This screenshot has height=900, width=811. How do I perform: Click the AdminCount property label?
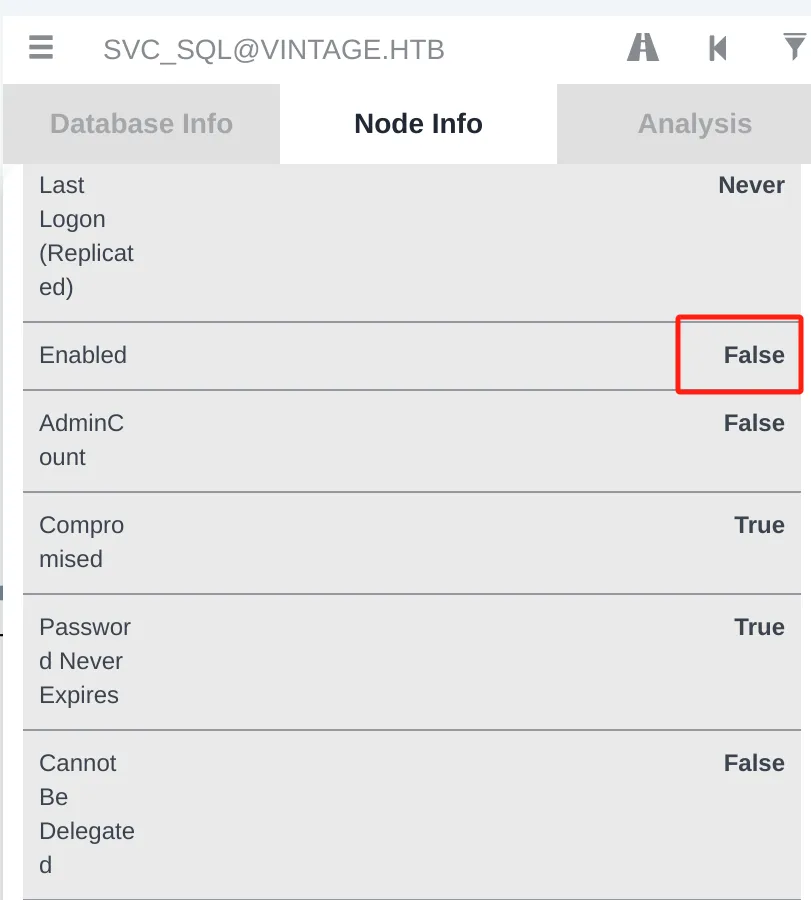82,440
